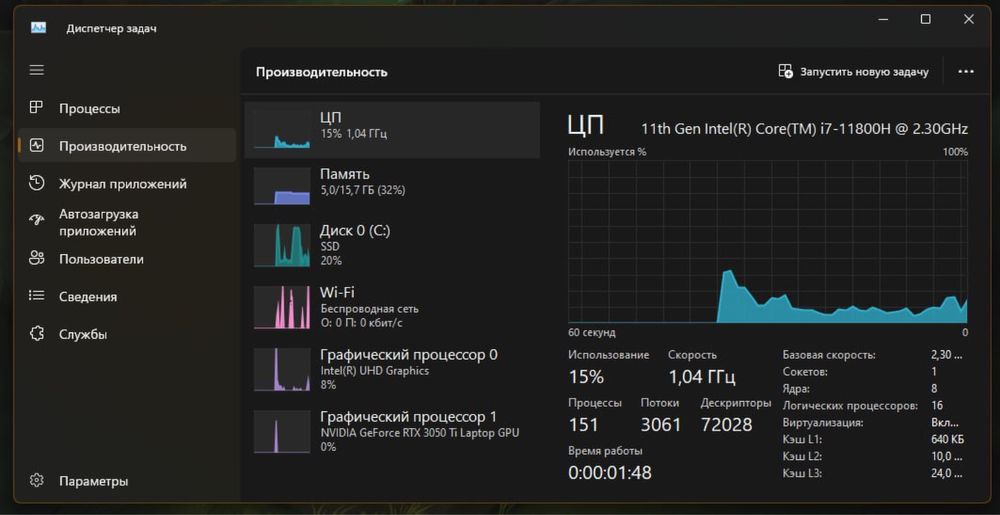1000x515 pixels.
Task: Click the 60 секунд graph label
Action: coord(592,333)
